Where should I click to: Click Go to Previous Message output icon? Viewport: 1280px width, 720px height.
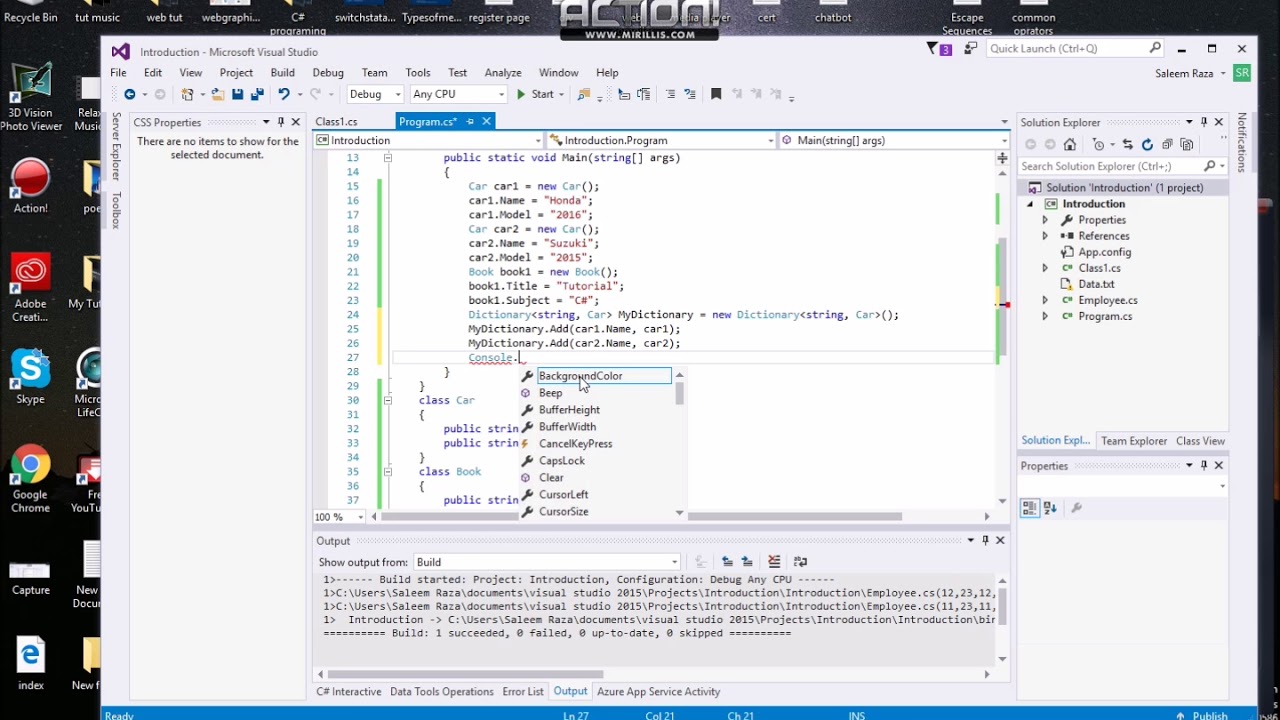727,562
